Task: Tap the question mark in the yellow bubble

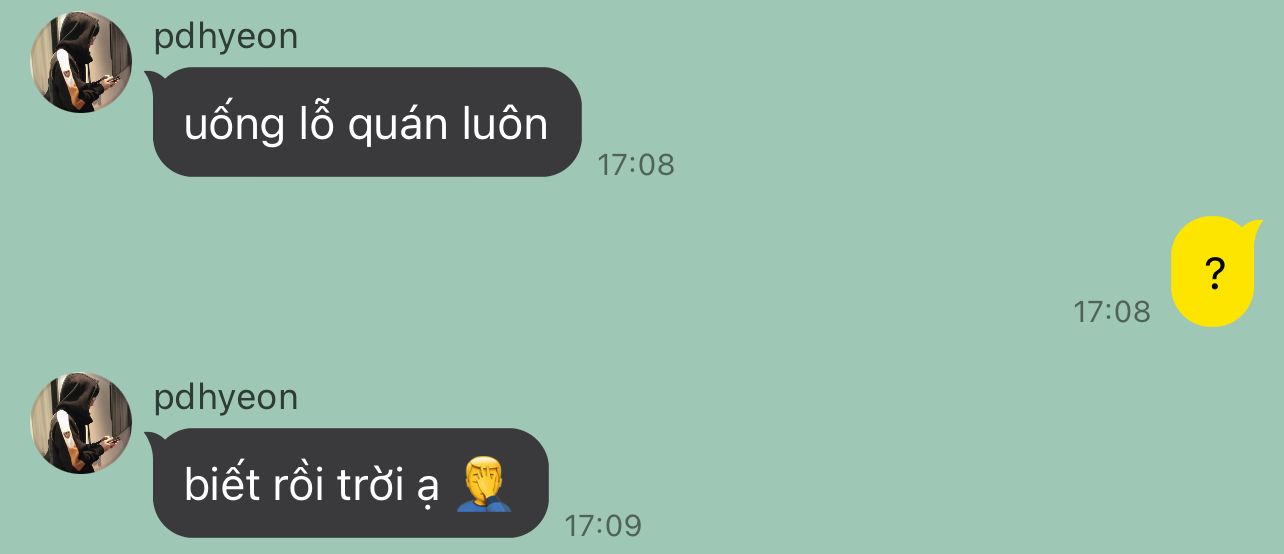Action: [1215, 273]
